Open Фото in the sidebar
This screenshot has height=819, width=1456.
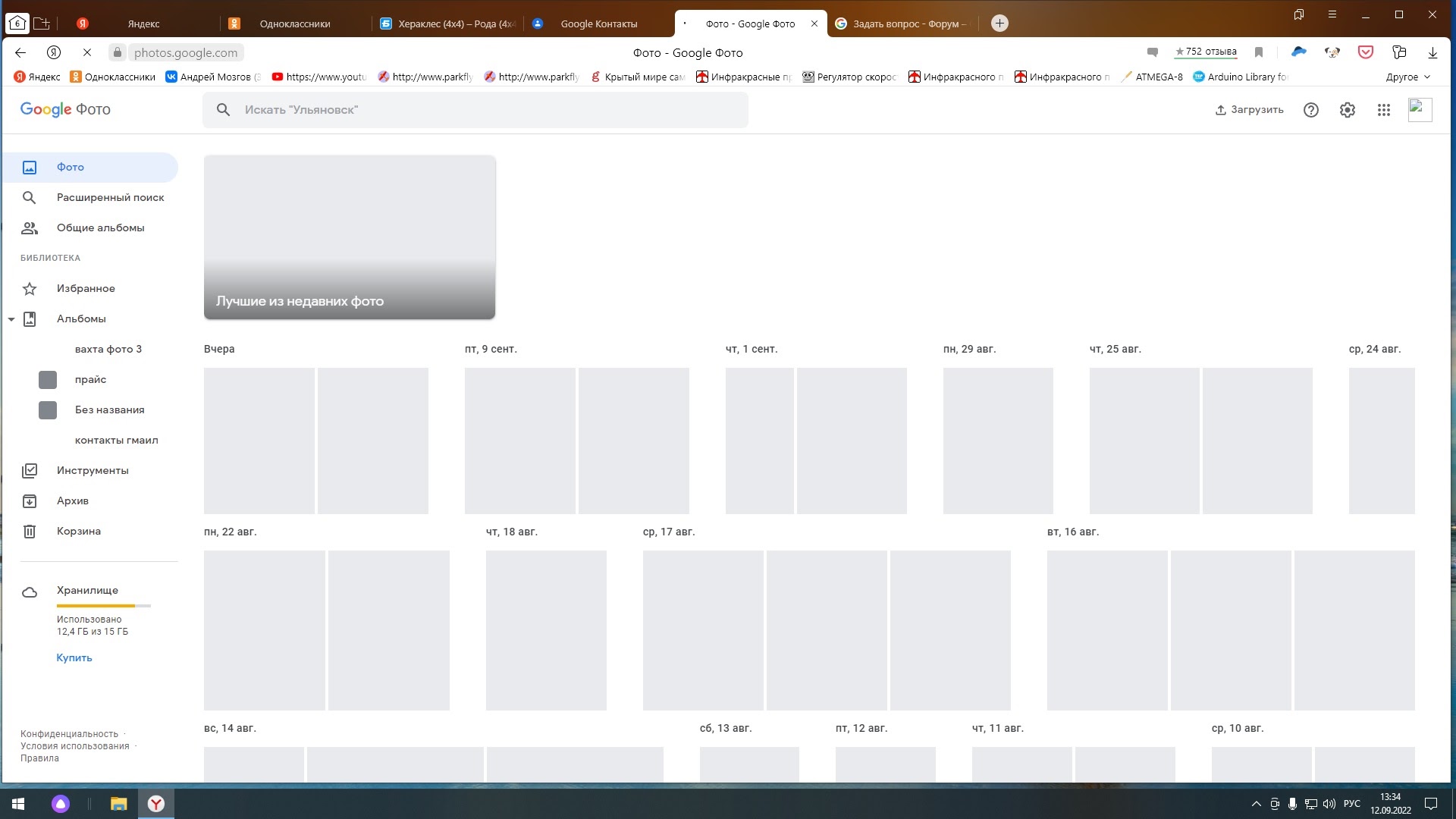[x=89, y=167]
